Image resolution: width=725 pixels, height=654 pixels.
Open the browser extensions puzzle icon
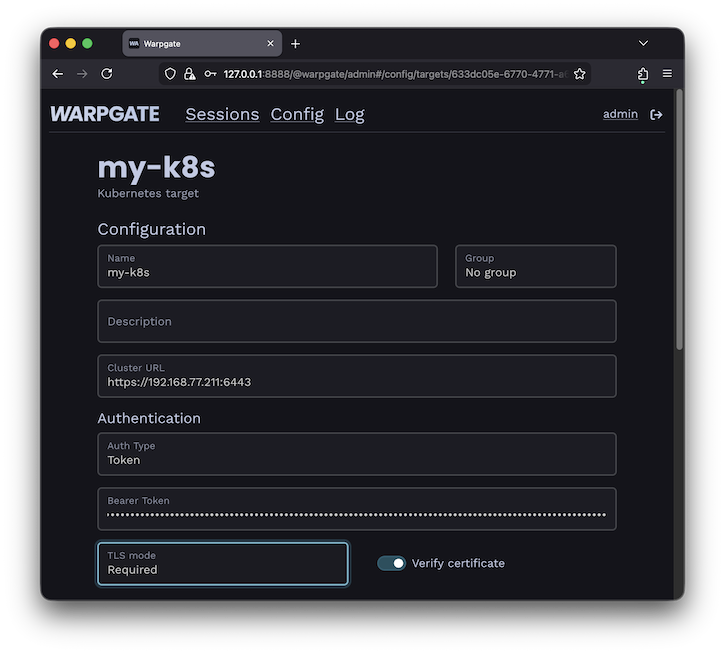tap(642, 74)
